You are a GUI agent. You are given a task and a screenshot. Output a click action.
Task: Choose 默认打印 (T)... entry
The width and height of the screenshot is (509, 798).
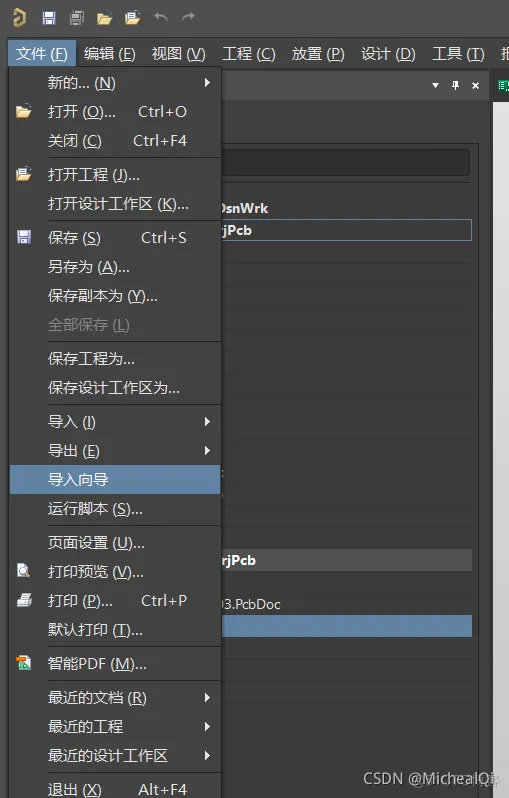(x=115, y=630)
